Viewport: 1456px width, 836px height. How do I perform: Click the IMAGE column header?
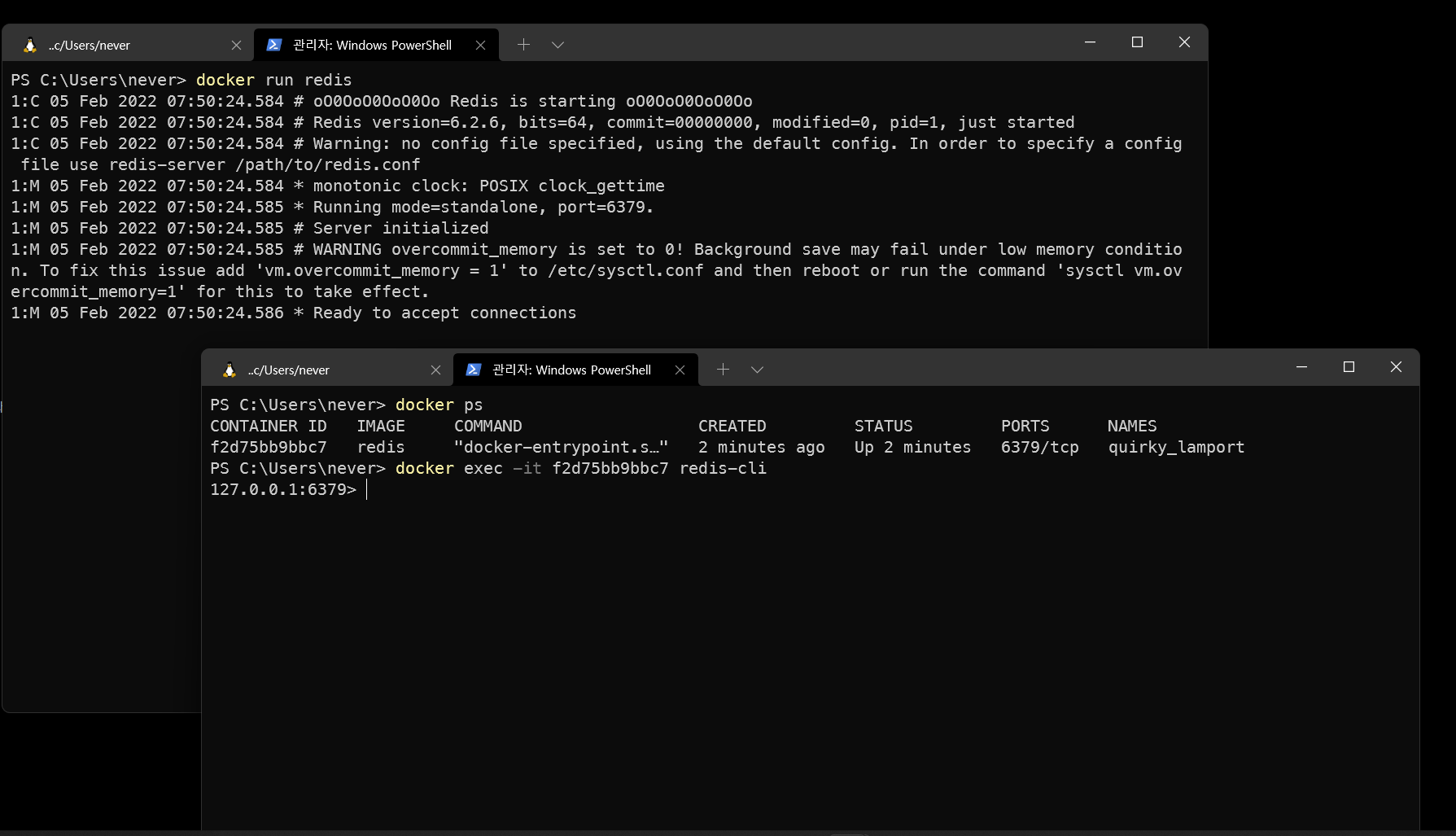coord(381,426)
